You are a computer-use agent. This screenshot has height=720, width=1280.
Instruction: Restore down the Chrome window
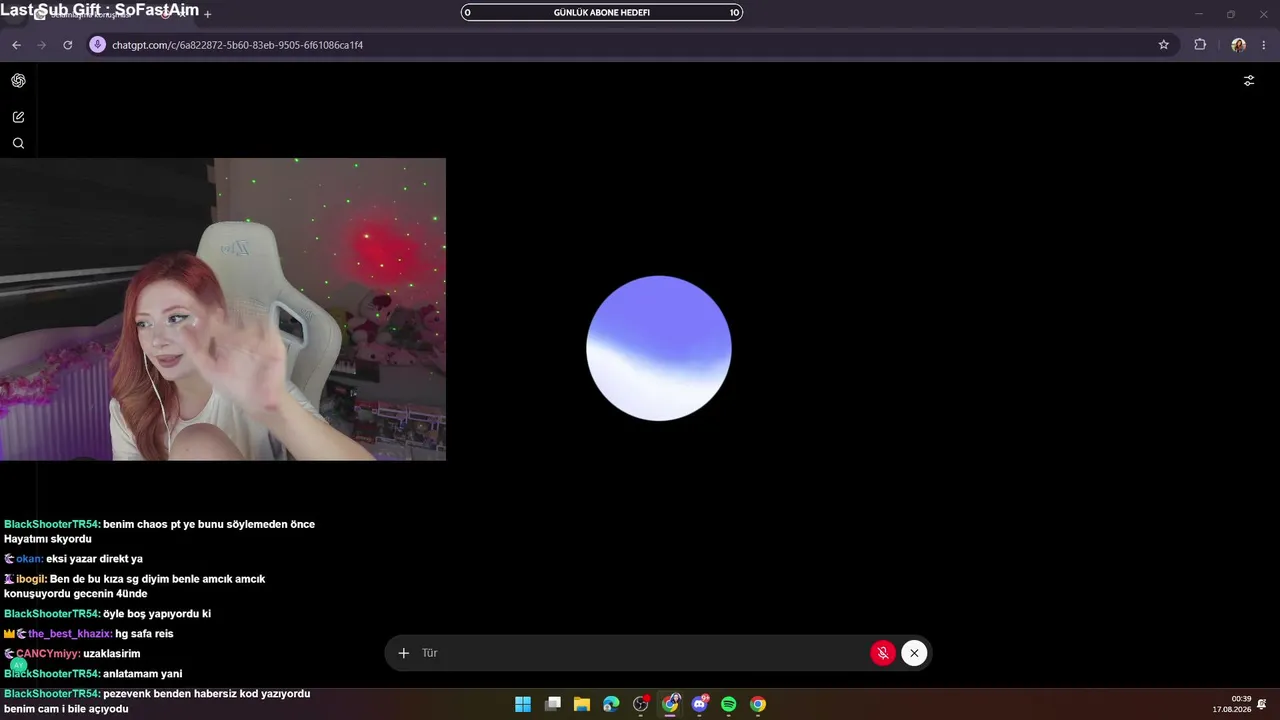tap(1231, 14)
